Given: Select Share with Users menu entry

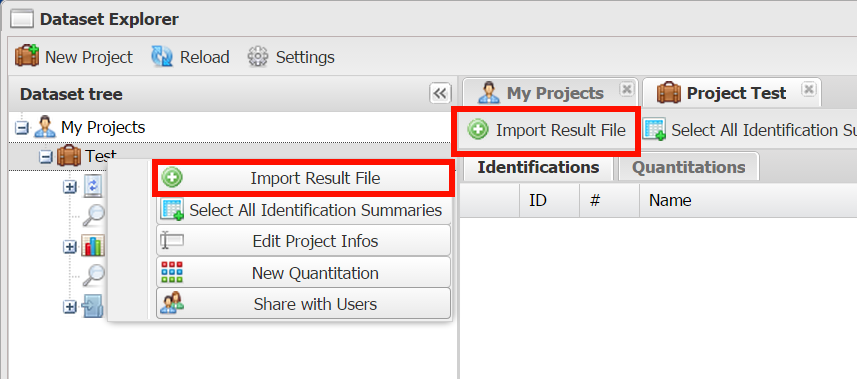Looking at the screenshot, I should pos(303,304).
